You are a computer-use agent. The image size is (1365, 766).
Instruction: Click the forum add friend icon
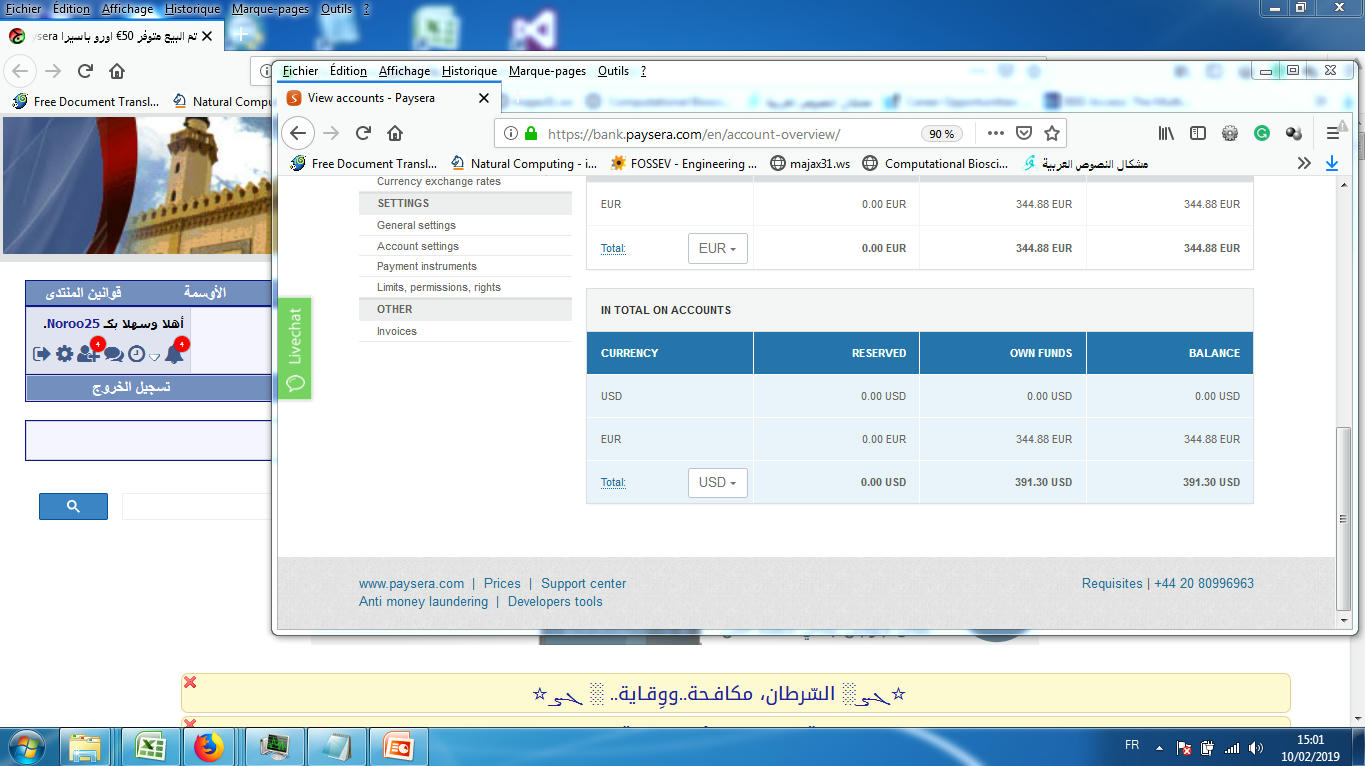(x=88, y=353)
